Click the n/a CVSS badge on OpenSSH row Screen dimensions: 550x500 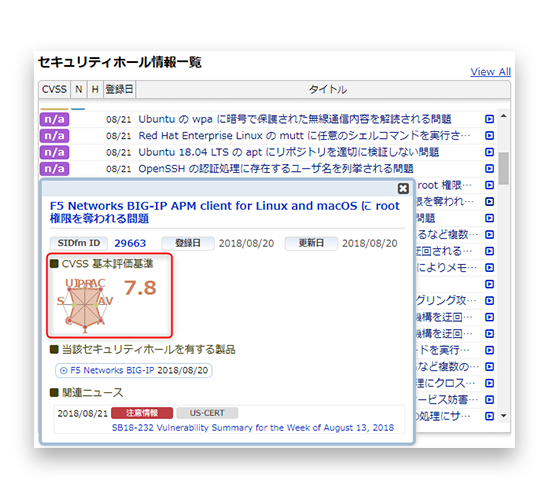coord(54,169)
